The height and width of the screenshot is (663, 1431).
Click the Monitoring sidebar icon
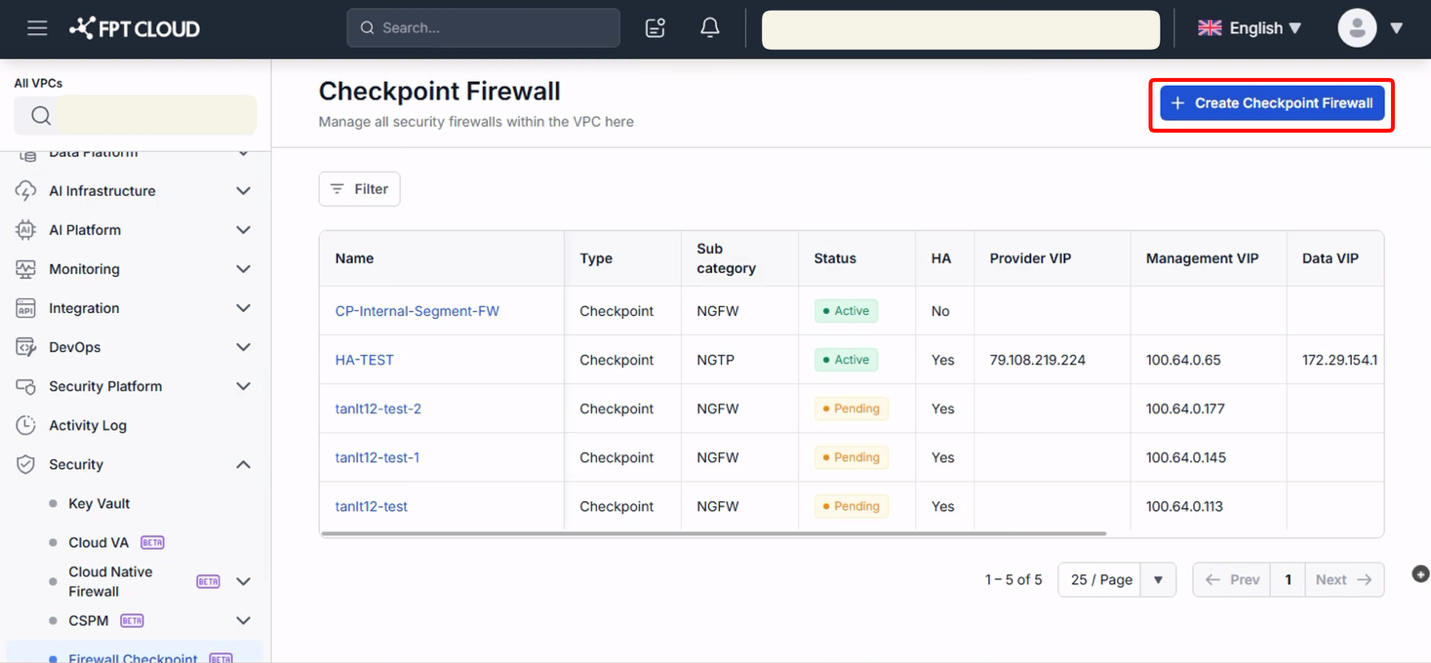click(x=26, y=269)
